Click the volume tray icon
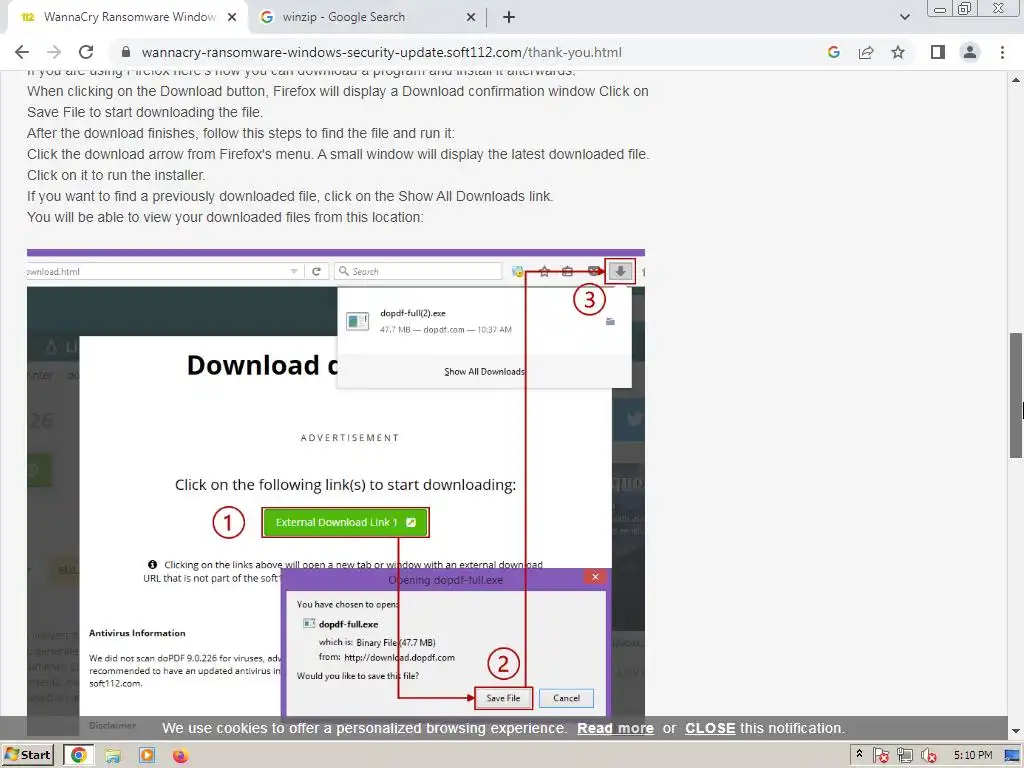Viewport: 1024px width, 768px height. [x=928, y=756]
